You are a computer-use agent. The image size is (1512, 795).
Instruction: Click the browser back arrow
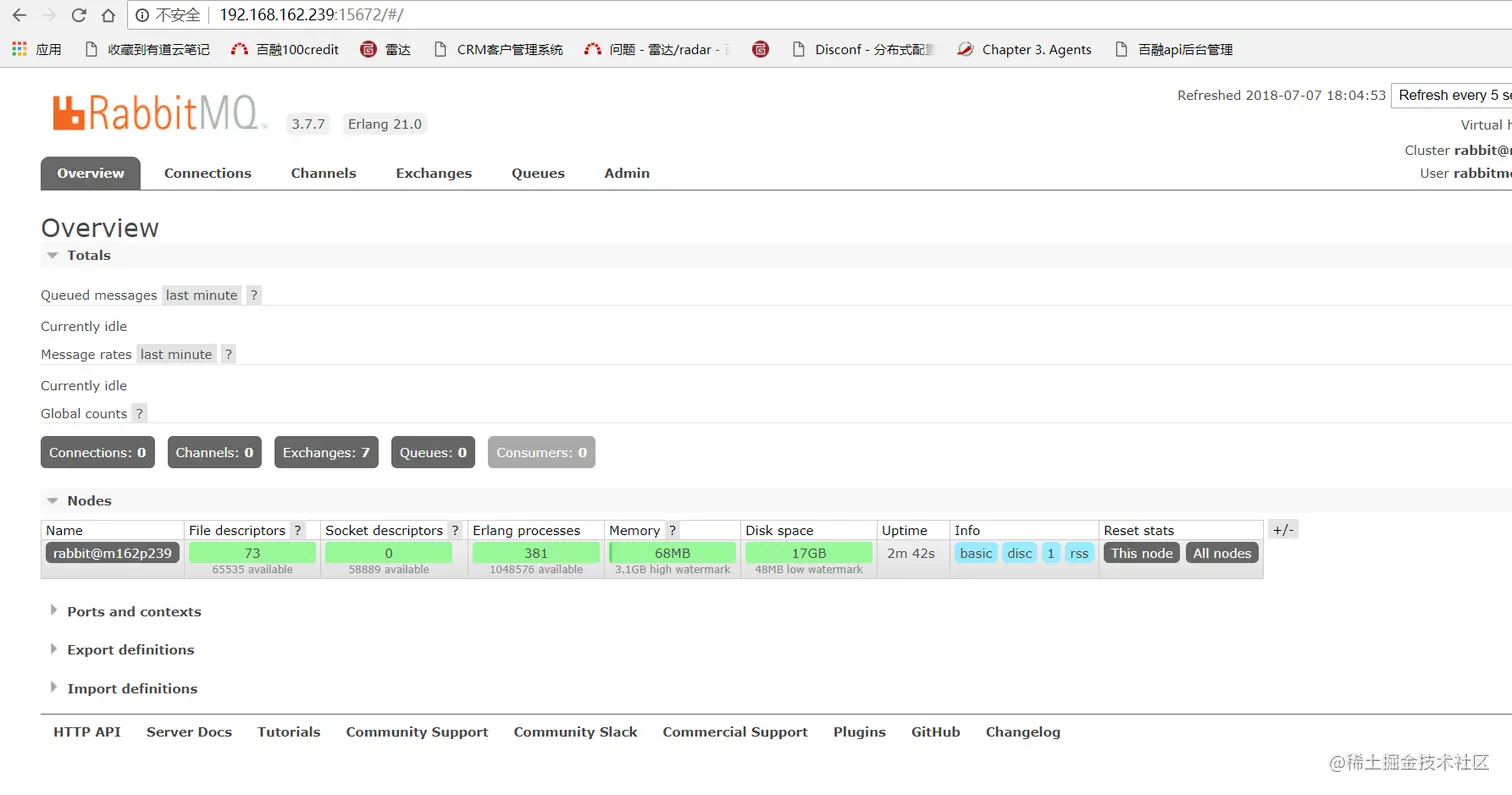click(19, 15)
